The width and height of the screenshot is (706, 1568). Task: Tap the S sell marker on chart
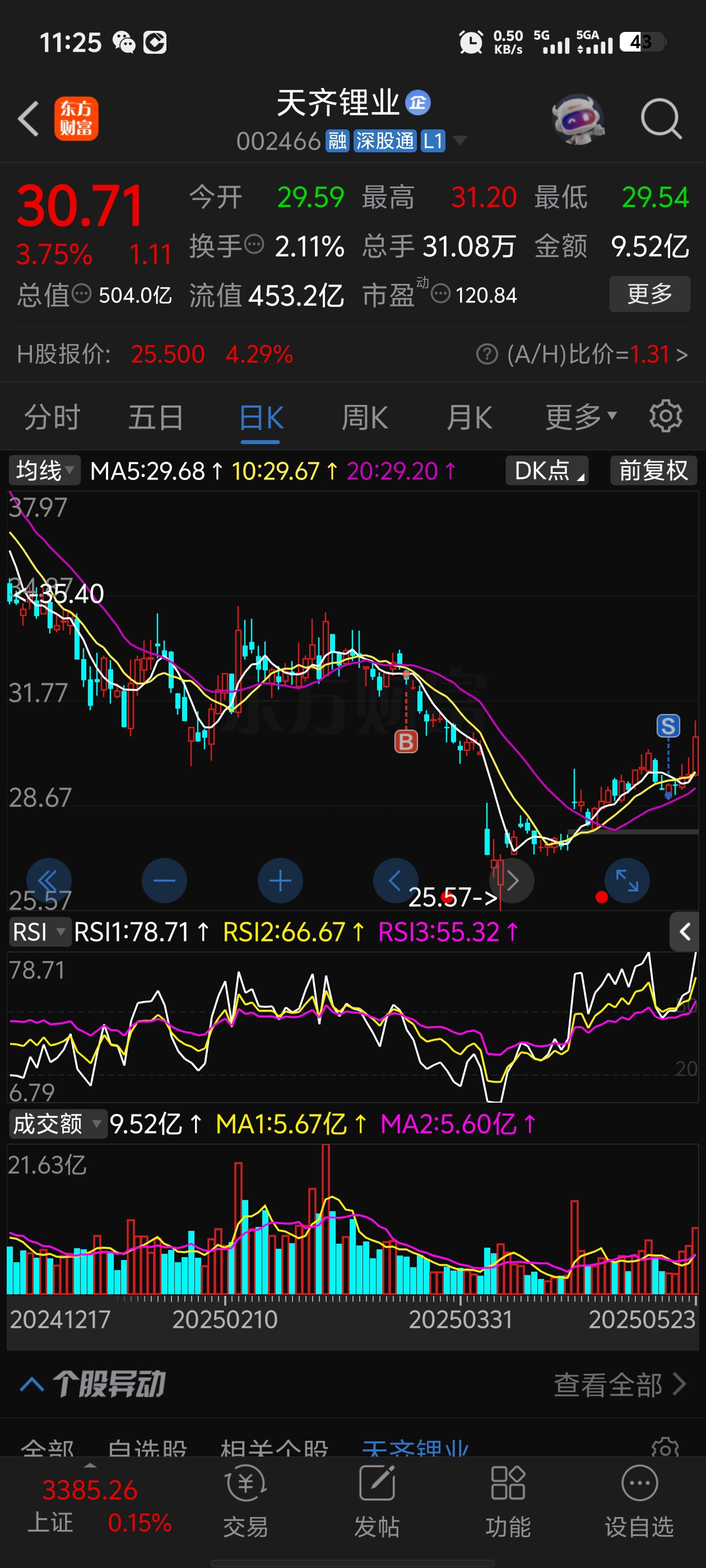tap(668, 726)
